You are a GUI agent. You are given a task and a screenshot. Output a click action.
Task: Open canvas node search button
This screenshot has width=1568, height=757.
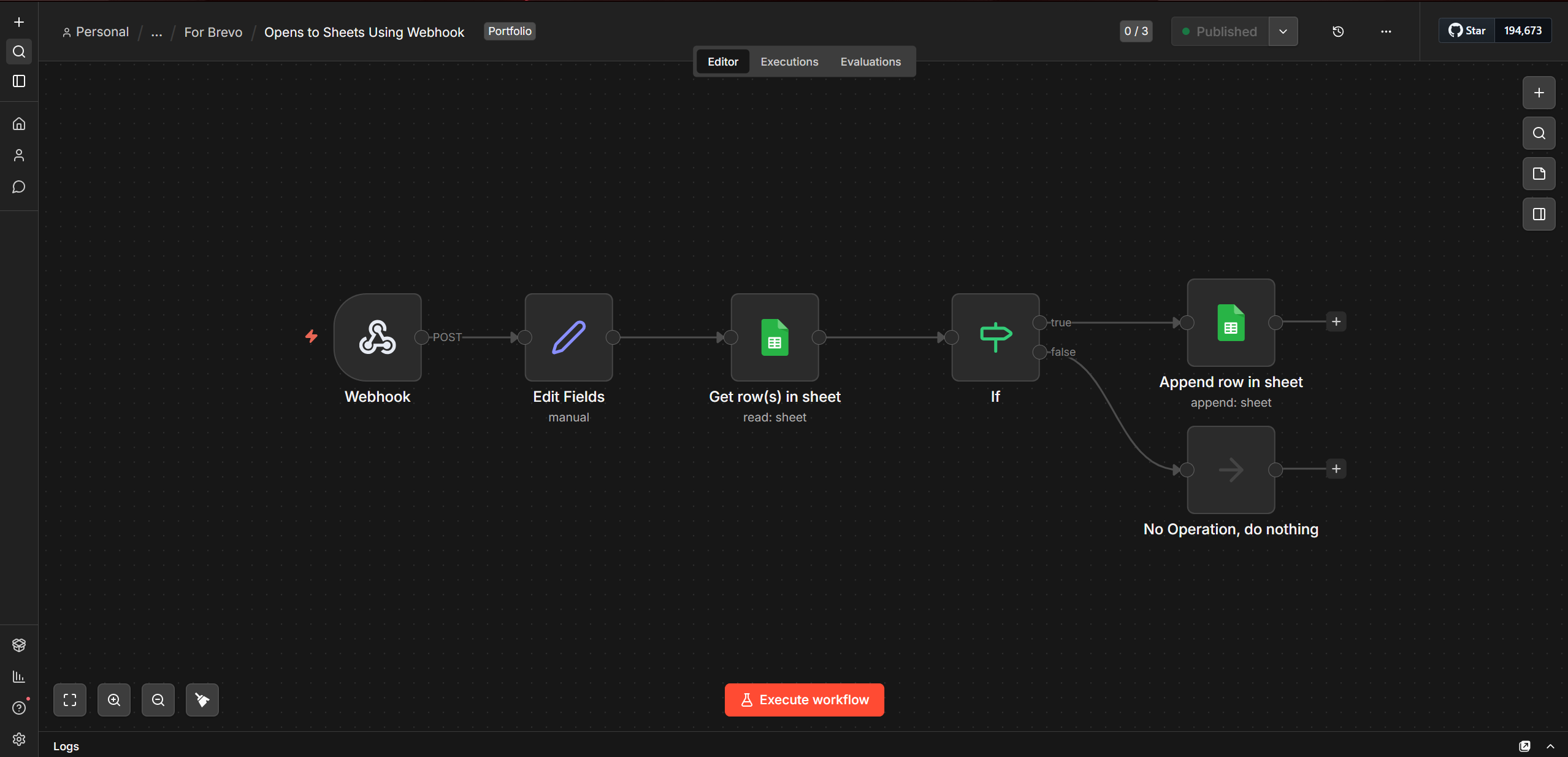click(1539, 133)
